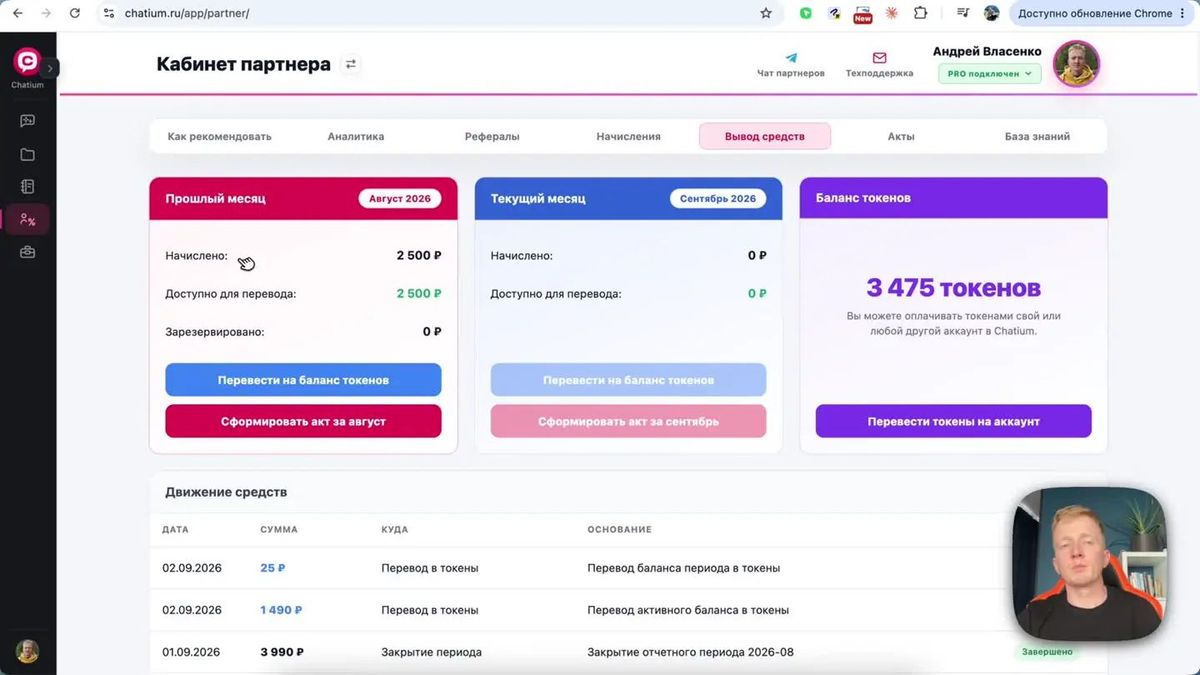Screen dimensions: 1200x675
Task: Expand the sidebar with chevron arrow
Action: [51, 68]
